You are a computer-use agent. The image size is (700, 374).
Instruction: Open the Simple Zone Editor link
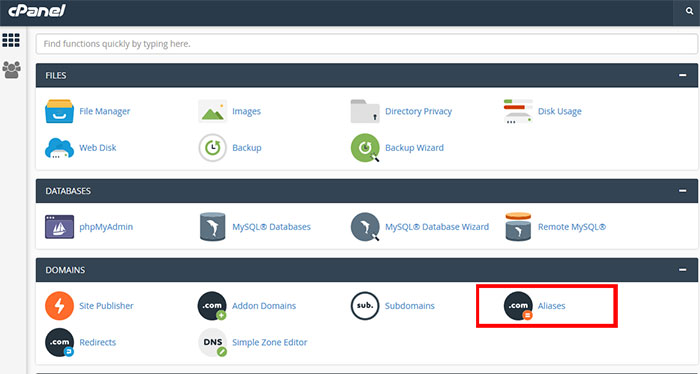coord(269,342)
